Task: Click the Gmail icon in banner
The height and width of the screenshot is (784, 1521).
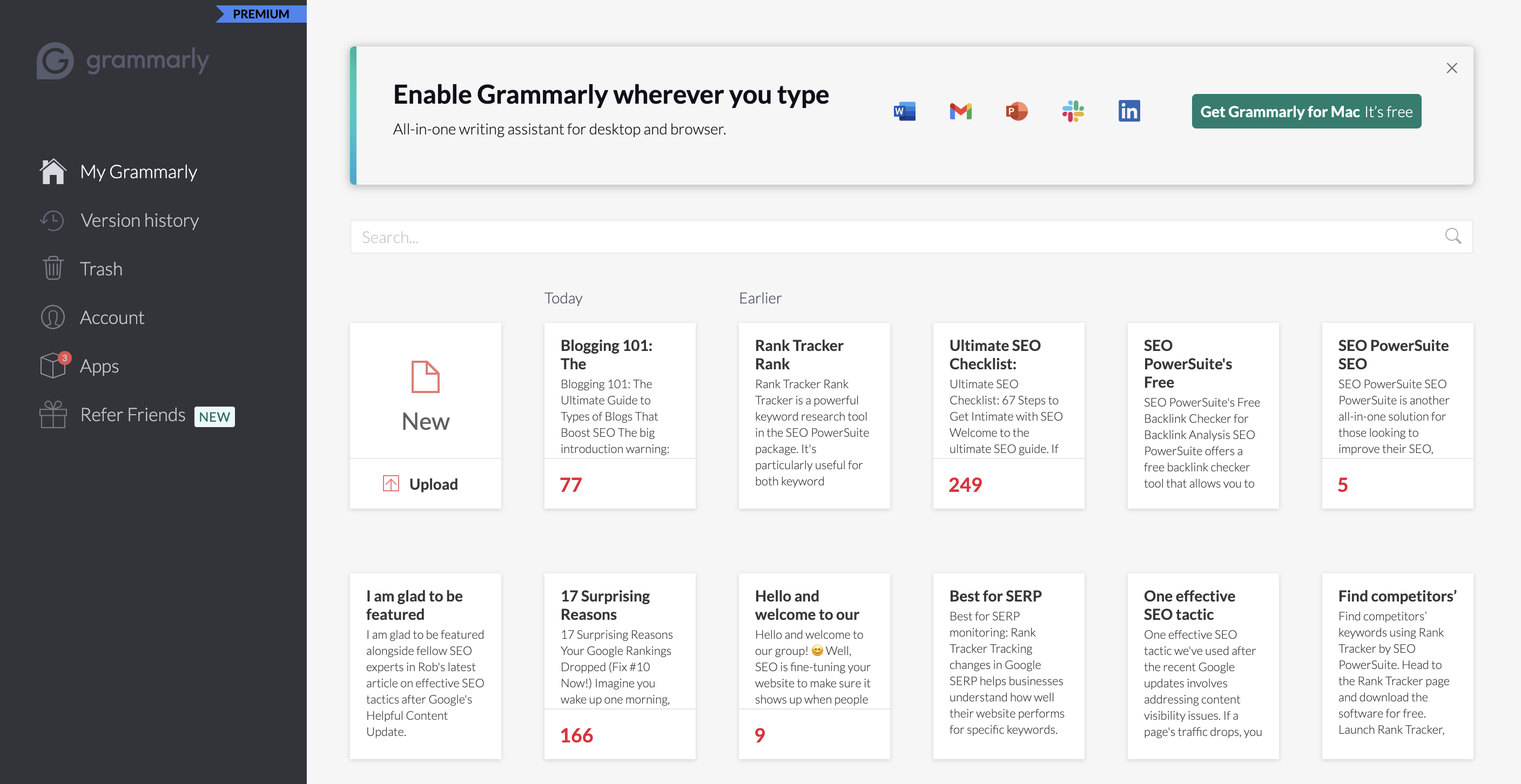Action: pos(961,111)
